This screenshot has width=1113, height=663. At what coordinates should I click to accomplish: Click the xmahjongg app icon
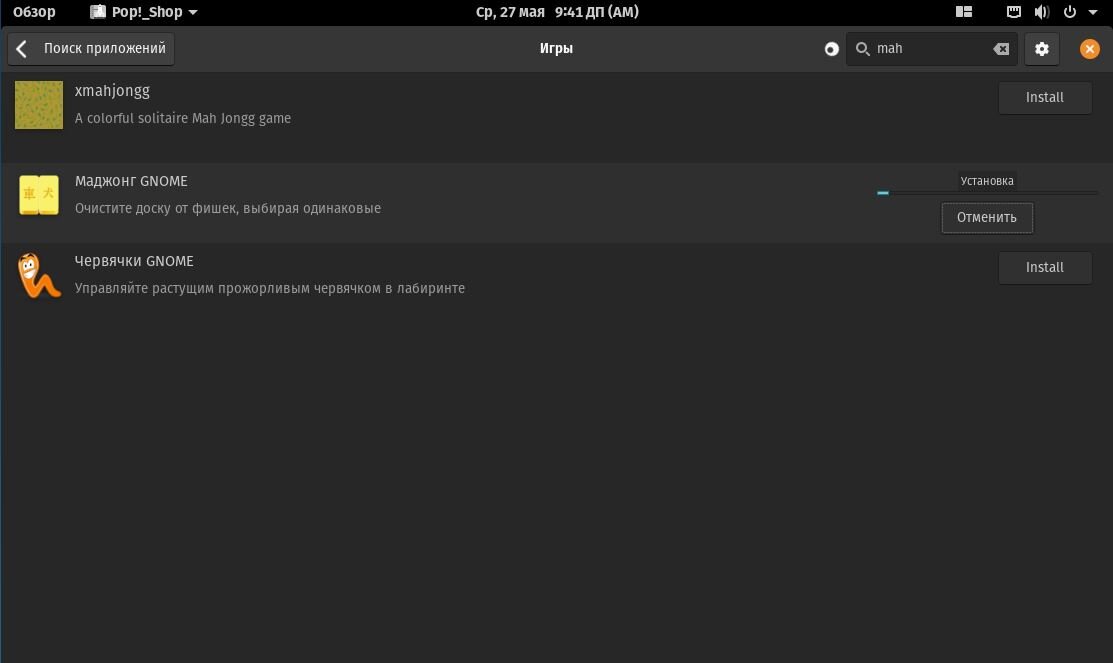tap(39, 105)
